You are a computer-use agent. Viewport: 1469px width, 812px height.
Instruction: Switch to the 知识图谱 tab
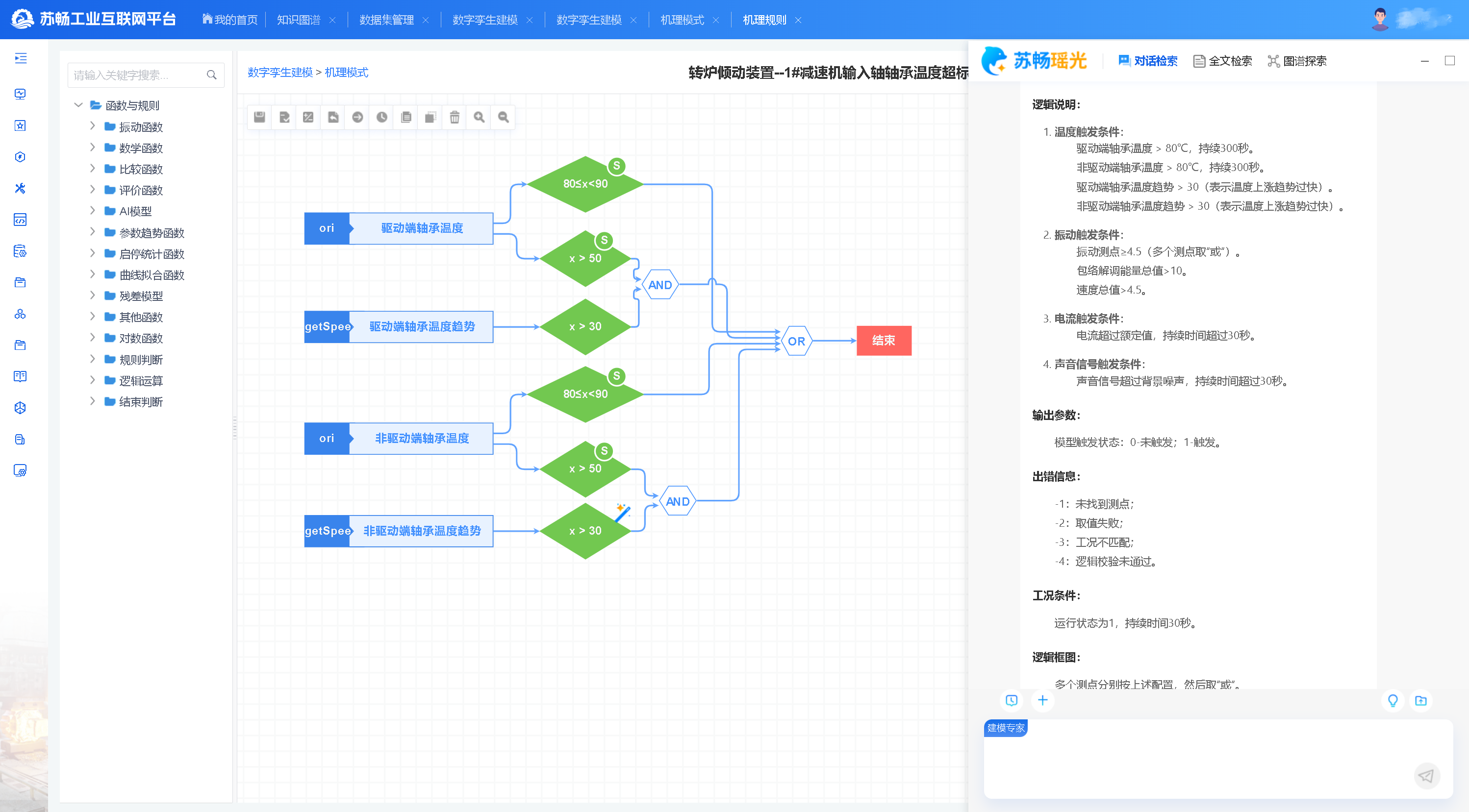298,20
